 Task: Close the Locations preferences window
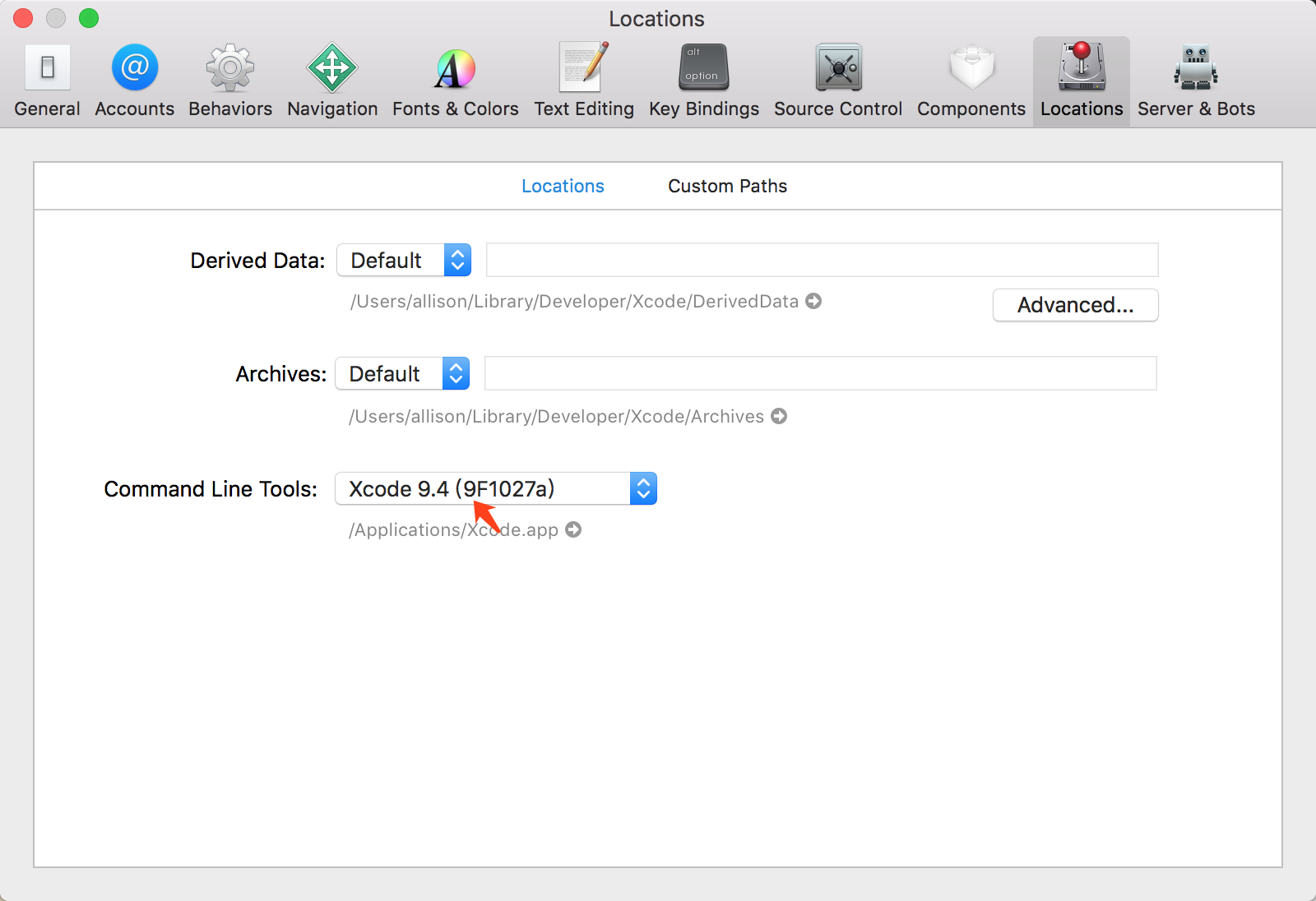[23, 18]
